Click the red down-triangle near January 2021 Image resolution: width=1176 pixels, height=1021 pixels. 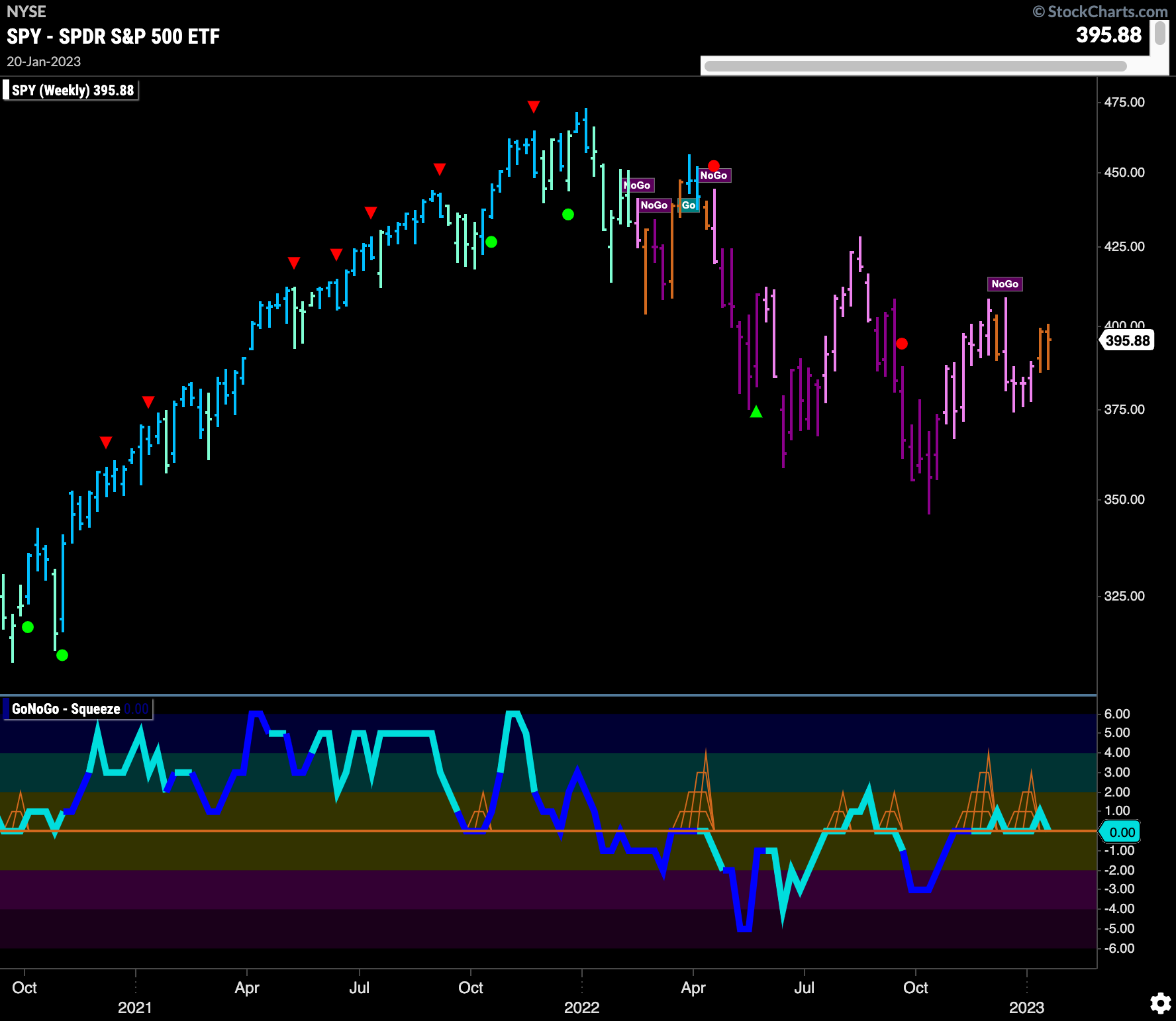pos(148,402)
